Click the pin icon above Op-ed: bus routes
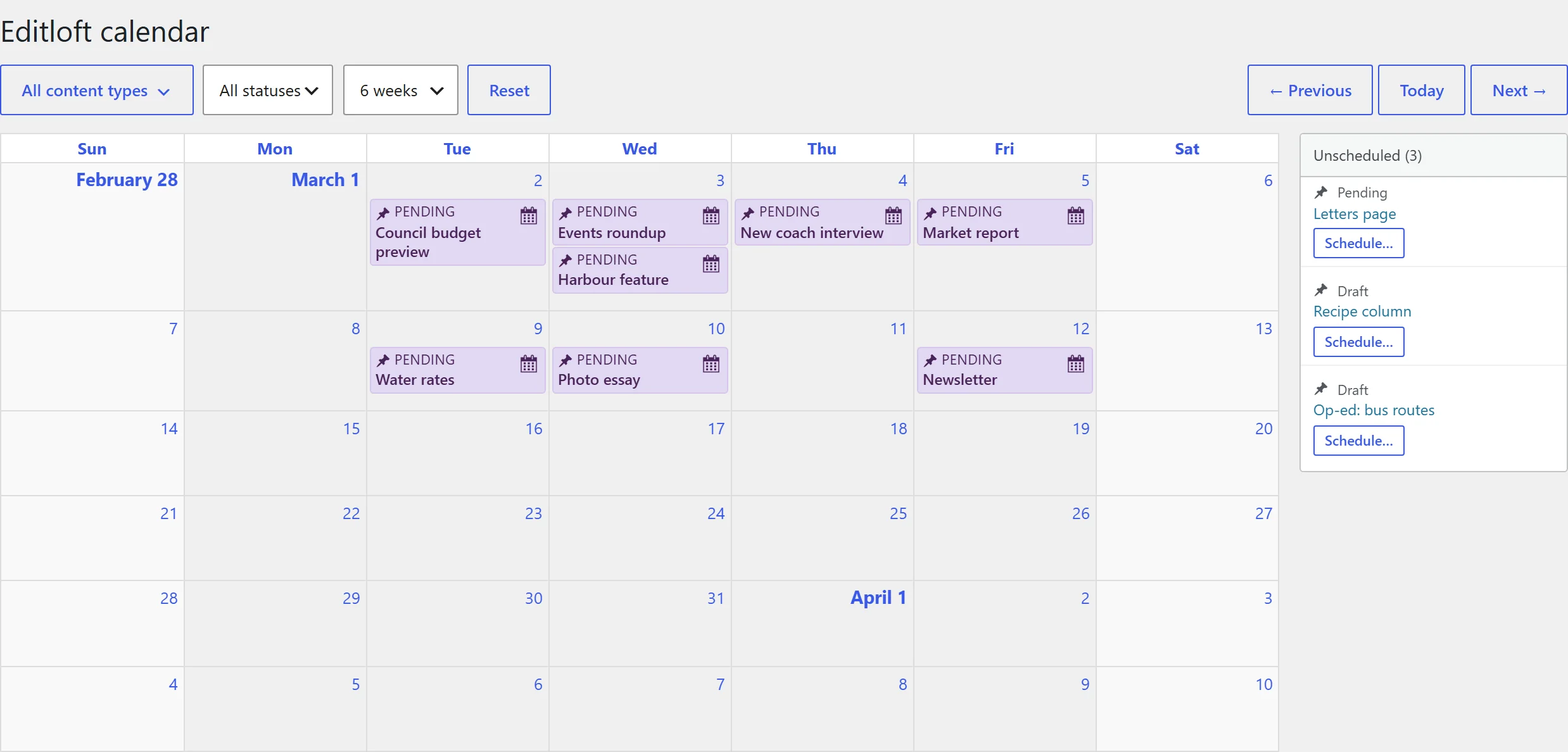This screenshot has height=752, width=1568. click(1321, 389)
